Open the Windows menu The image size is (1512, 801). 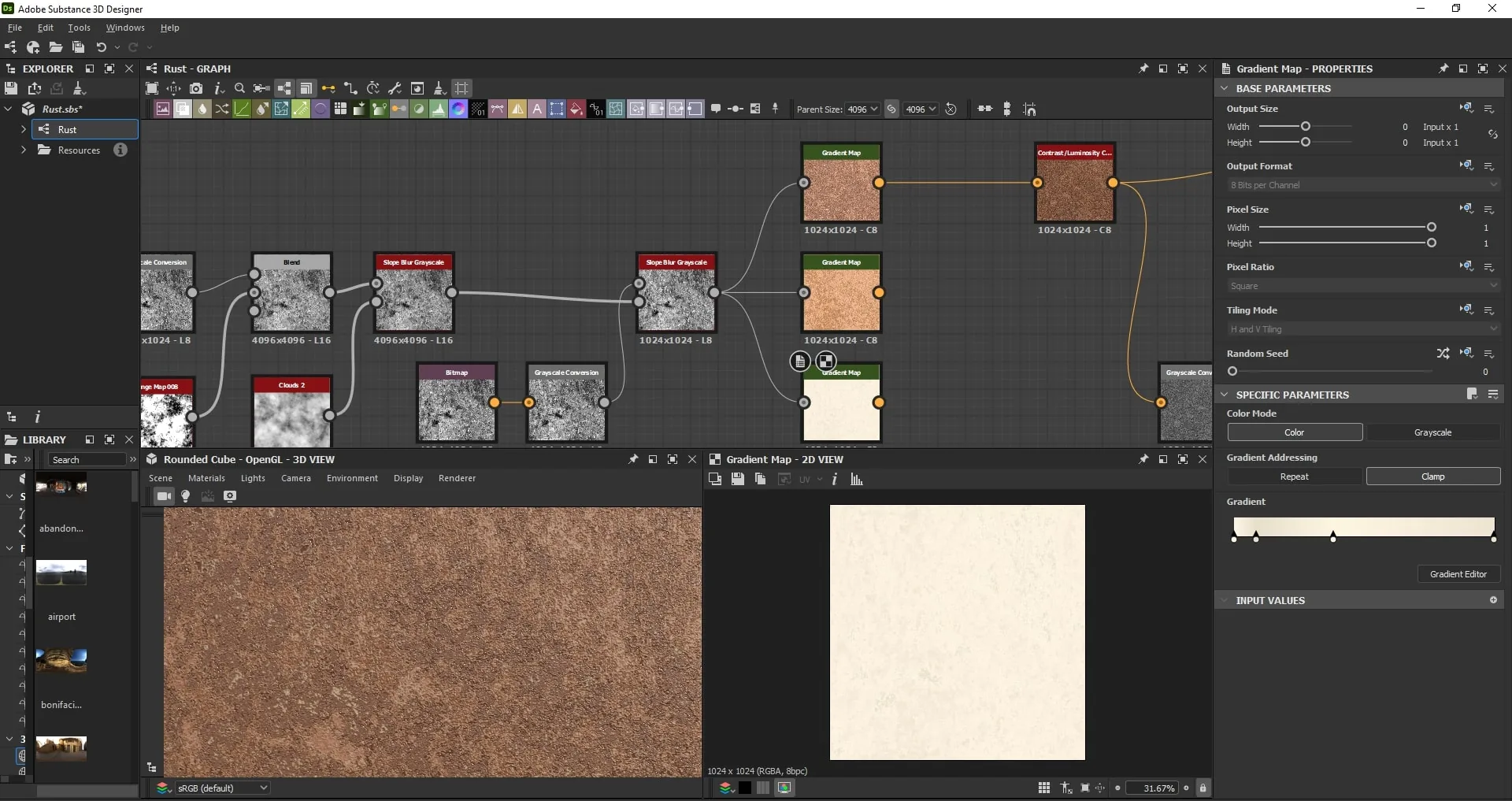click(x=125, y=28)
